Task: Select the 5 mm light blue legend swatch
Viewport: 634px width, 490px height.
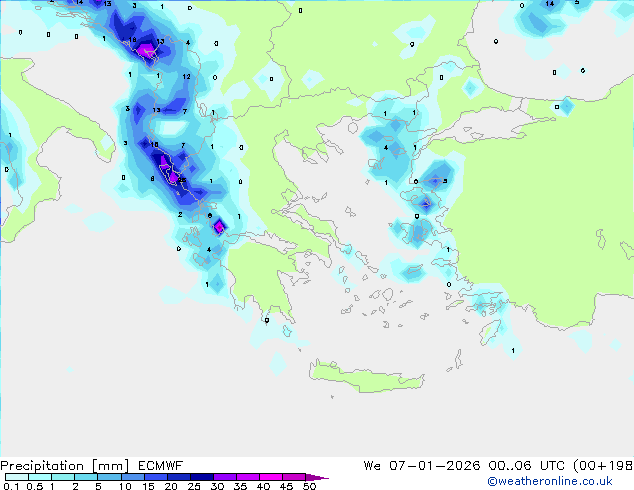Action: 109,477
